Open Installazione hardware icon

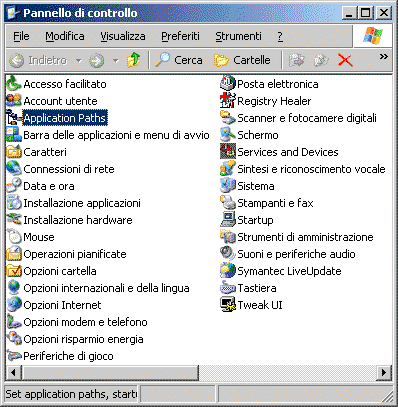click(x=14, y=220)
